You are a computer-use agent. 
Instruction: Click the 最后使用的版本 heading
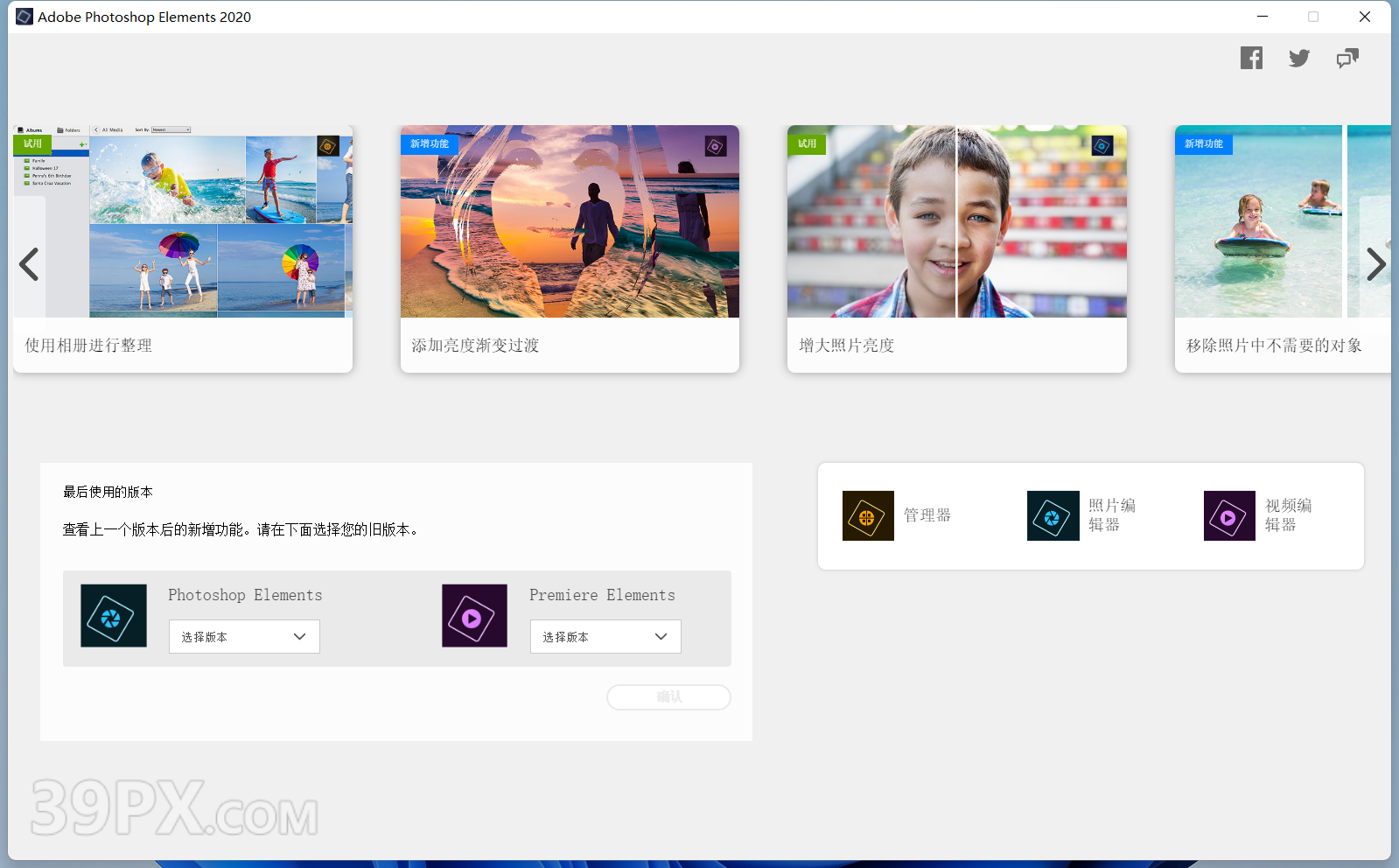coord(108,492)
